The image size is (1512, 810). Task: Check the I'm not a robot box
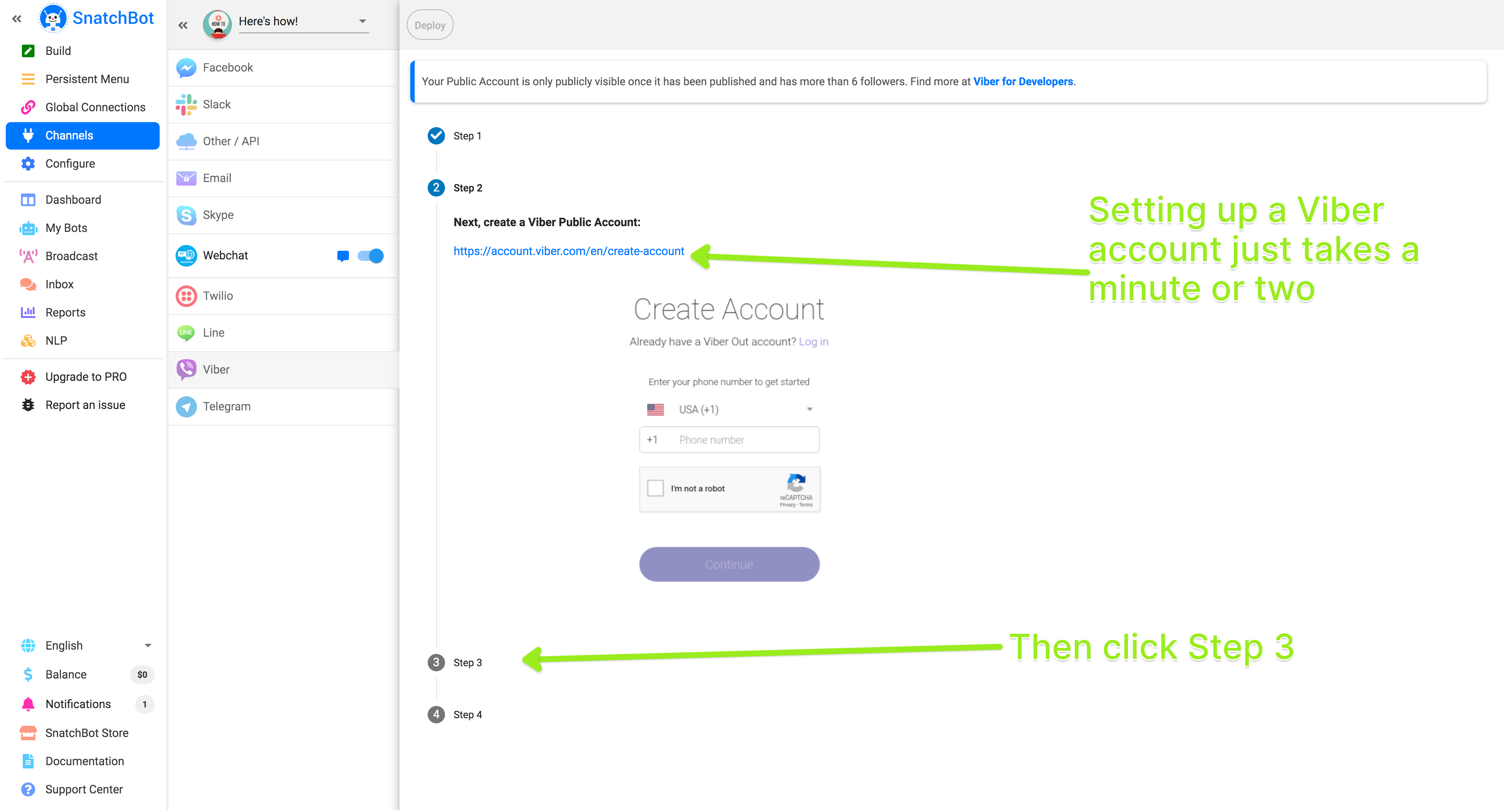655,488
